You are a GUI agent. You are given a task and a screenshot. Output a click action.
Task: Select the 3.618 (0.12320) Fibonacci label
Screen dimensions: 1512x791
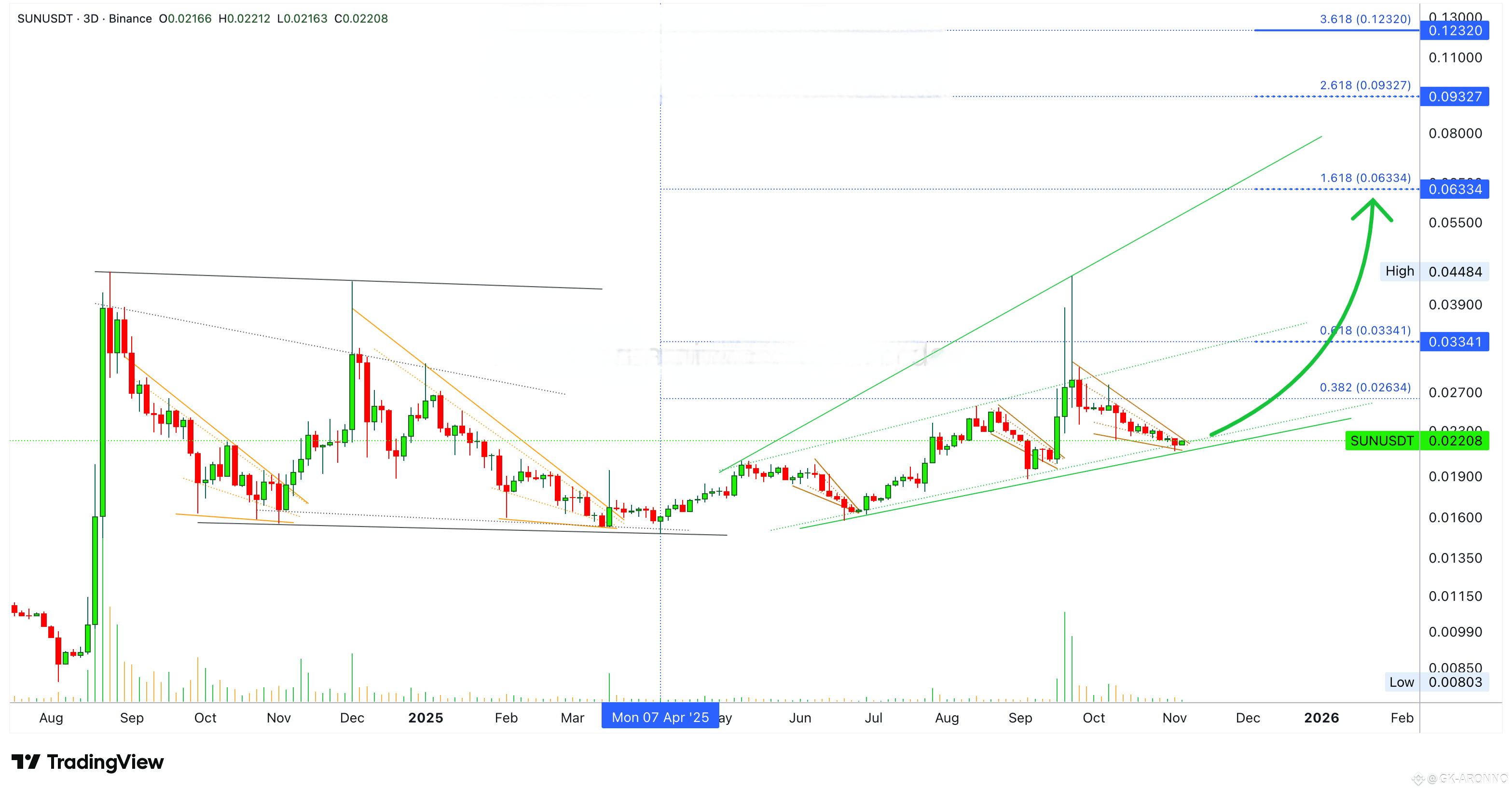click(1365, 19)
